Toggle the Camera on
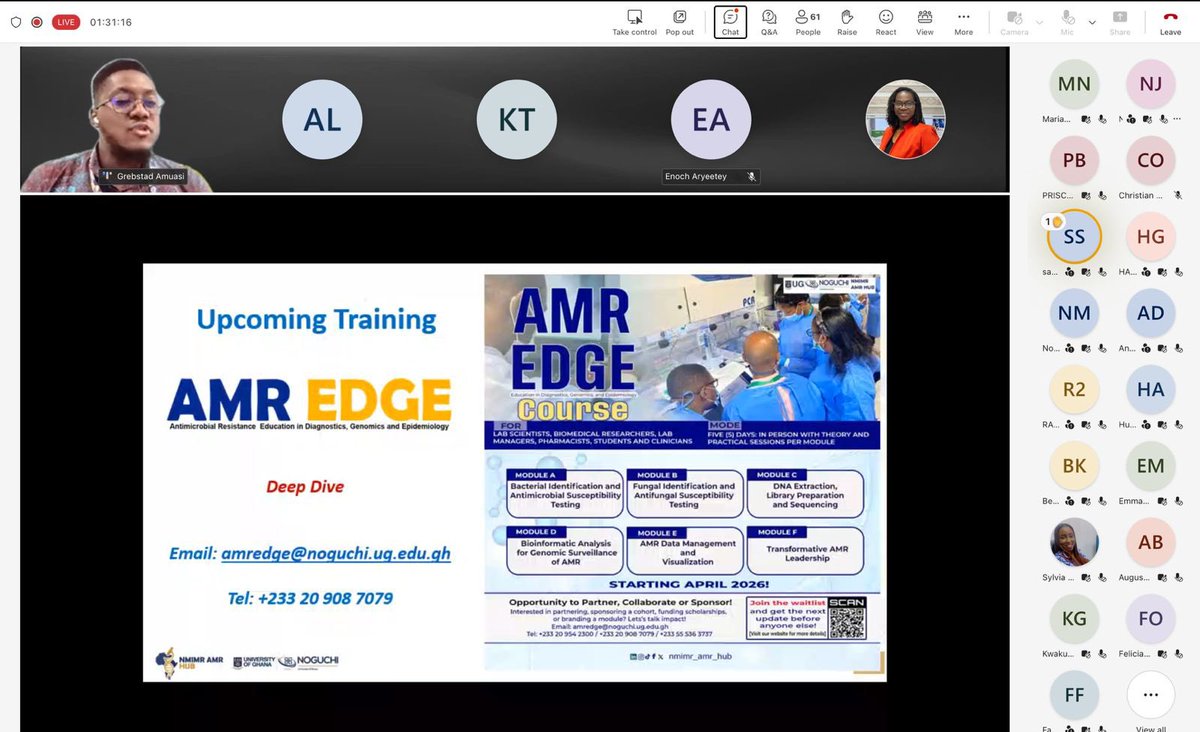Image resolution: width=1200 pixels, height=732 pixels. [x=1014, y=22]
